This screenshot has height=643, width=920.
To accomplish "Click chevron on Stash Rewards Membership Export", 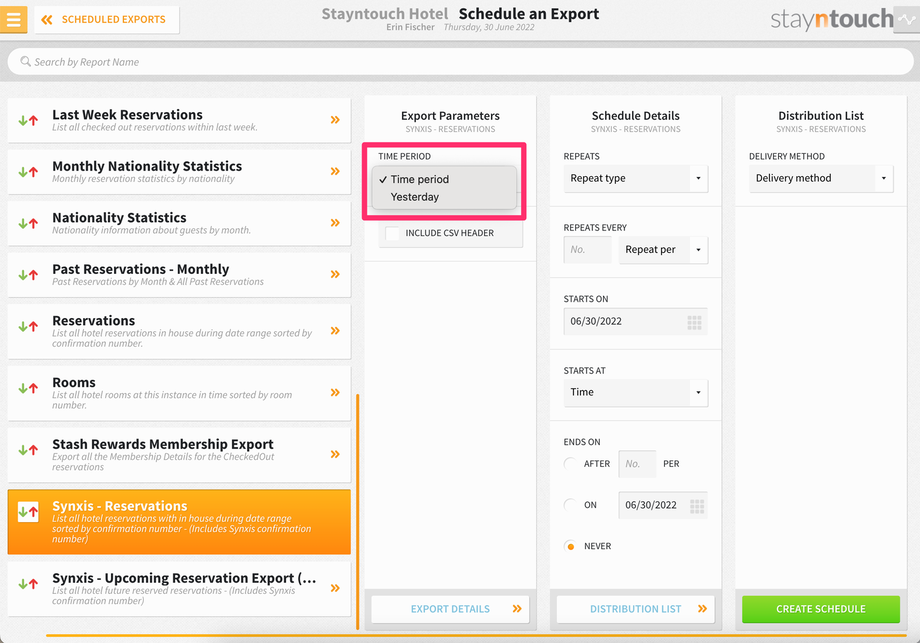I will (335, 454).
